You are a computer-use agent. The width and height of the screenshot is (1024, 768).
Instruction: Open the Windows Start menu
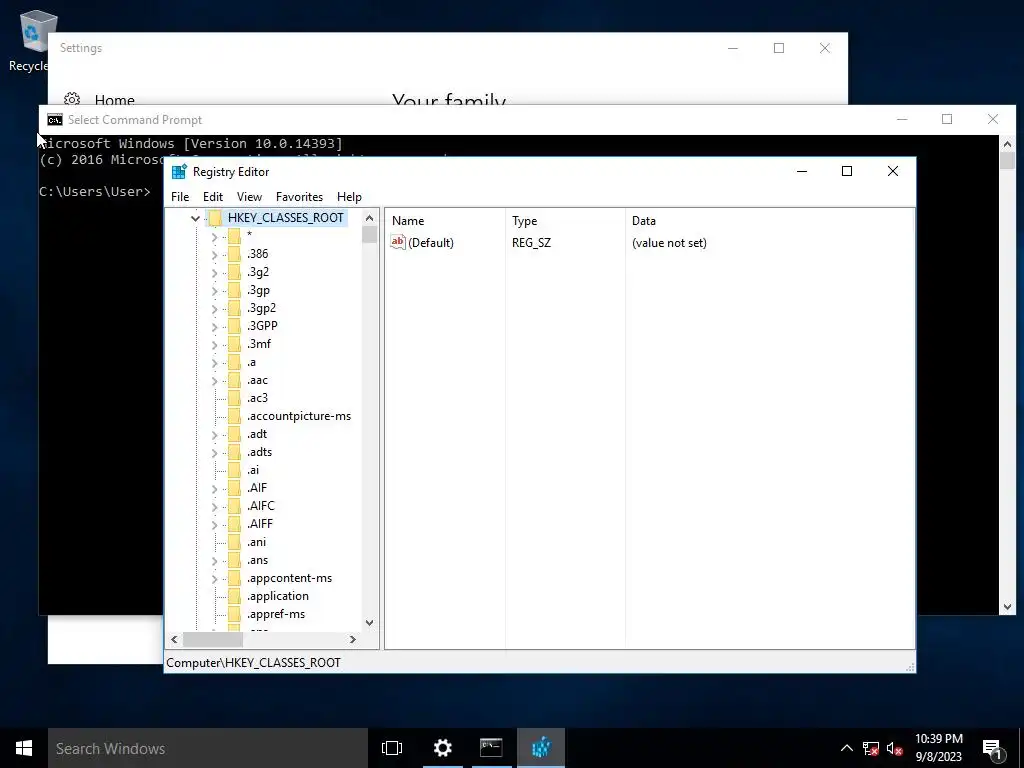(x=24, y=748)
